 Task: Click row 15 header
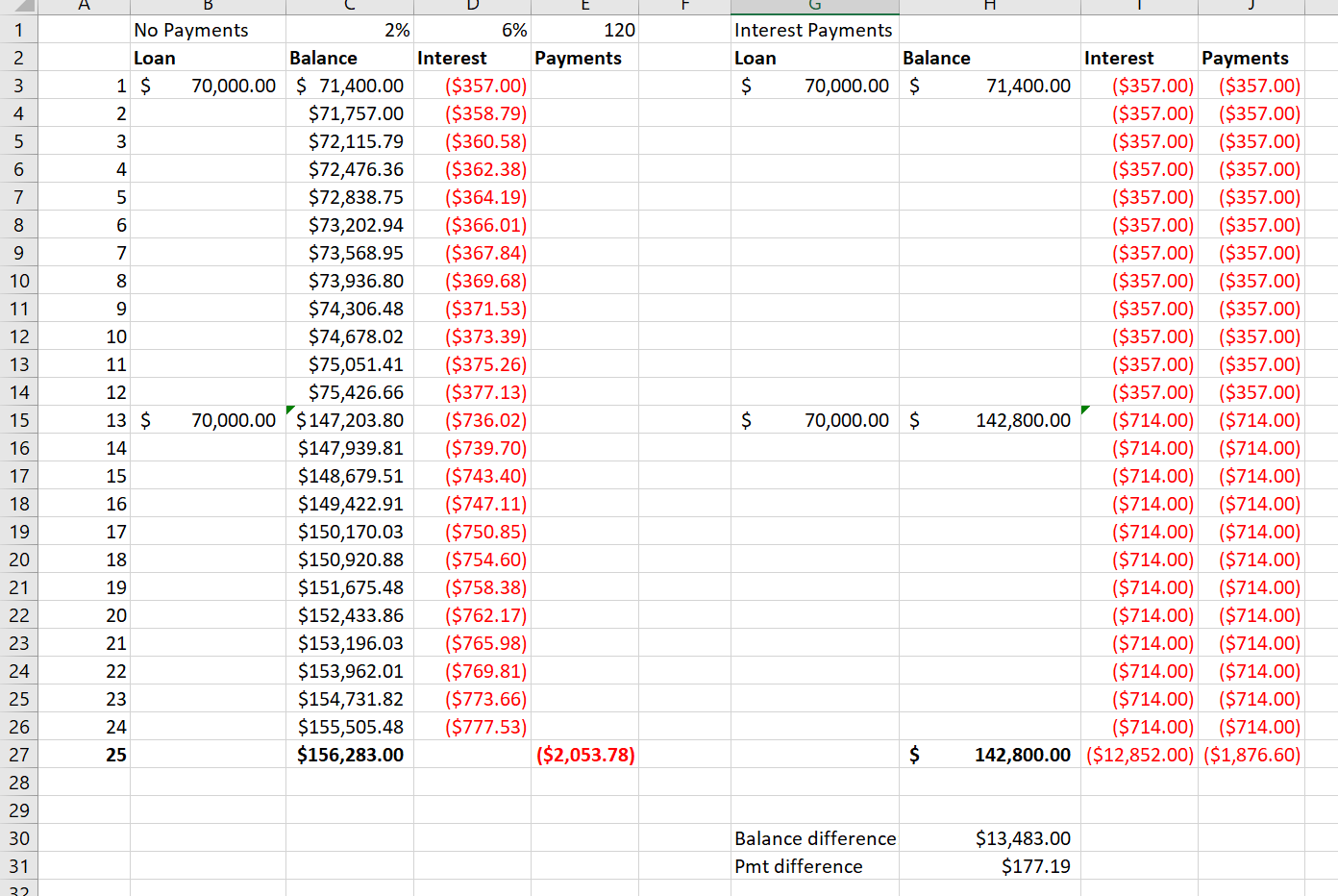pos(19,420)
